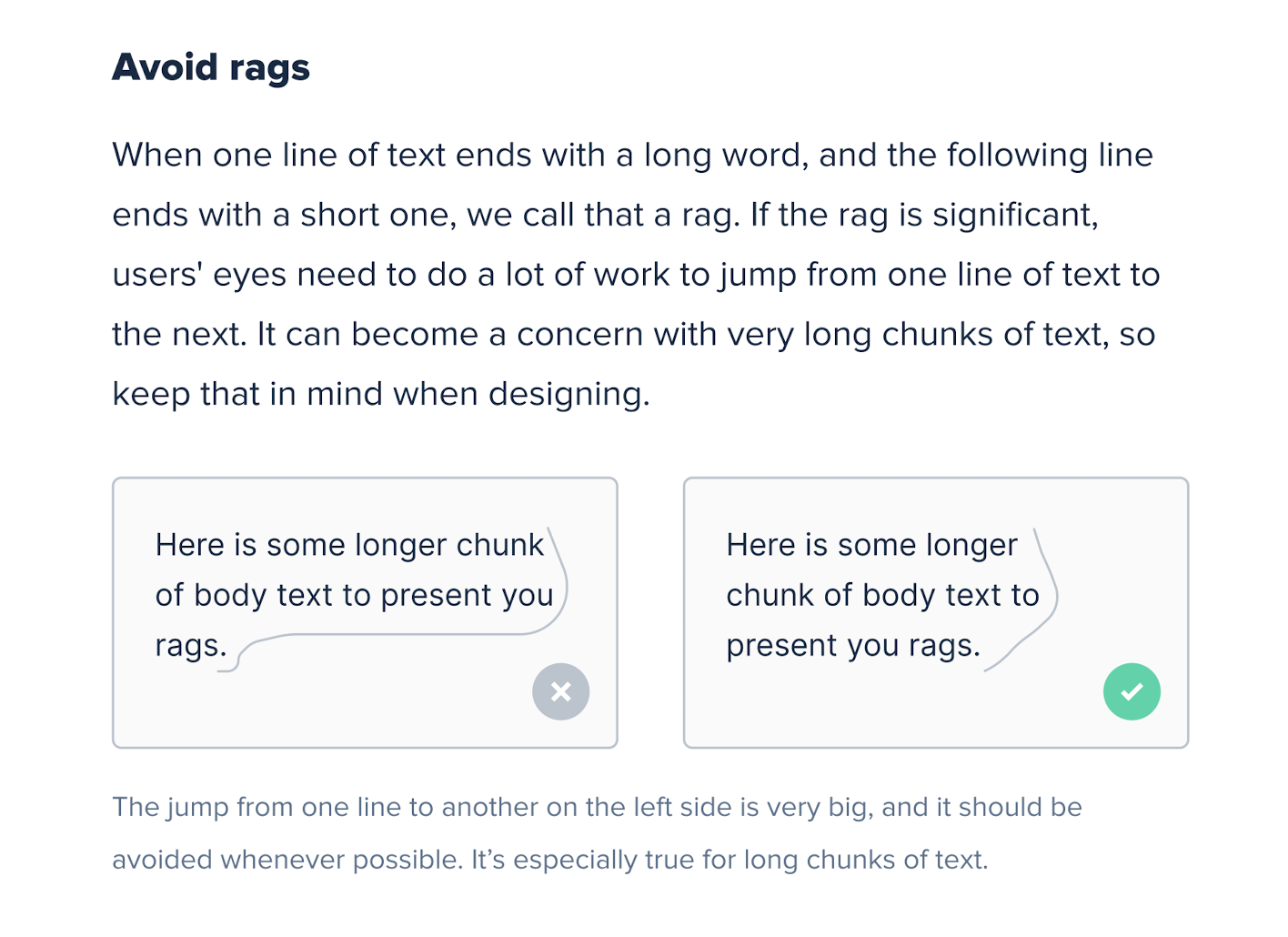The height and width of the screenshot is (937, 1288).
Task: Click caption line "avoided whenever possible"
Action: 549,860
